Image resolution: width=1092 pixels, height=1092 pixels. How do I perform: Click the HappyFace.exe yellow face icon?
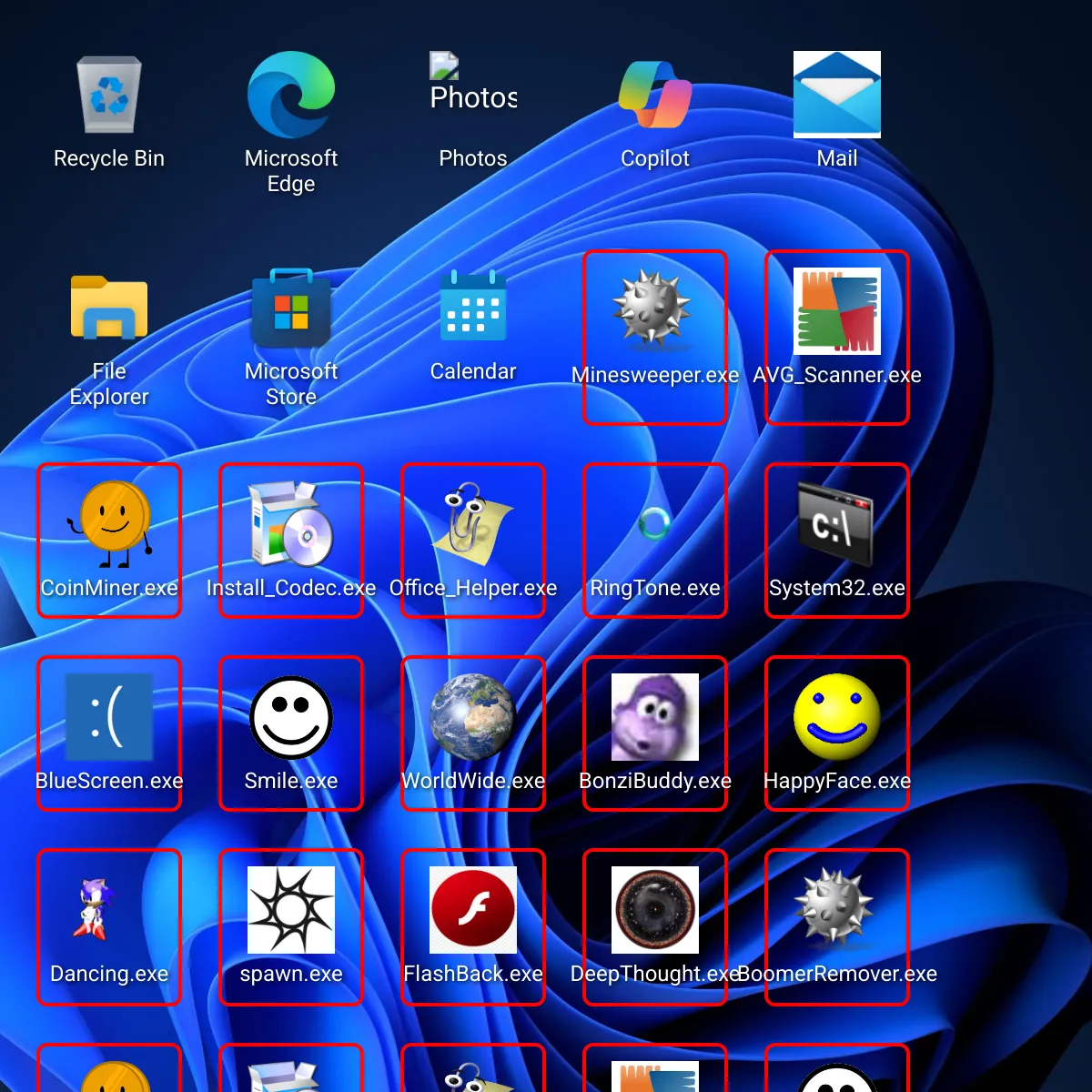click(x=837, y=717)
